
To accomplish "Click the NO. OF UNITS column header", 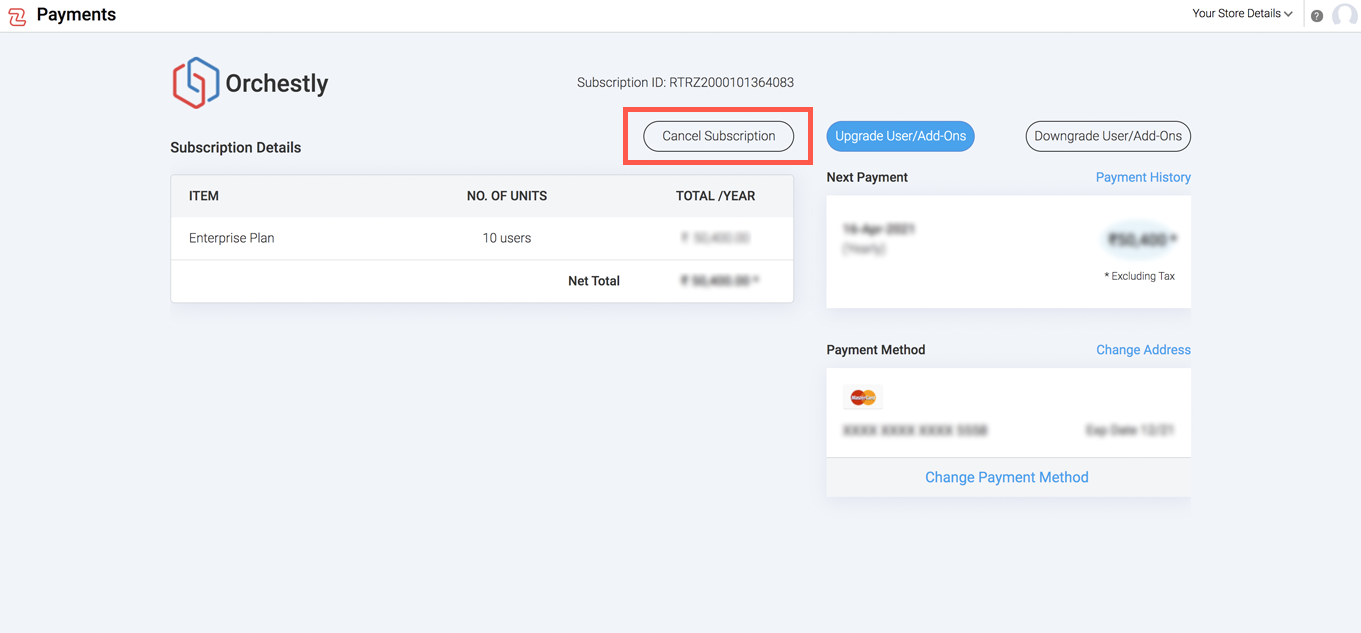I will pyautogui.click(x=507, y=196).
